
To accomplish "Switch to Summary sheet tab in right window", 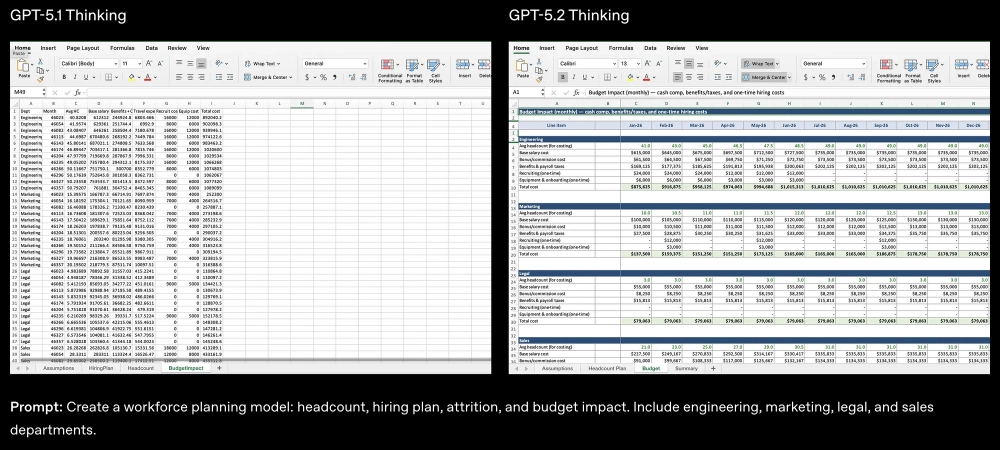I will coord(687,368).
